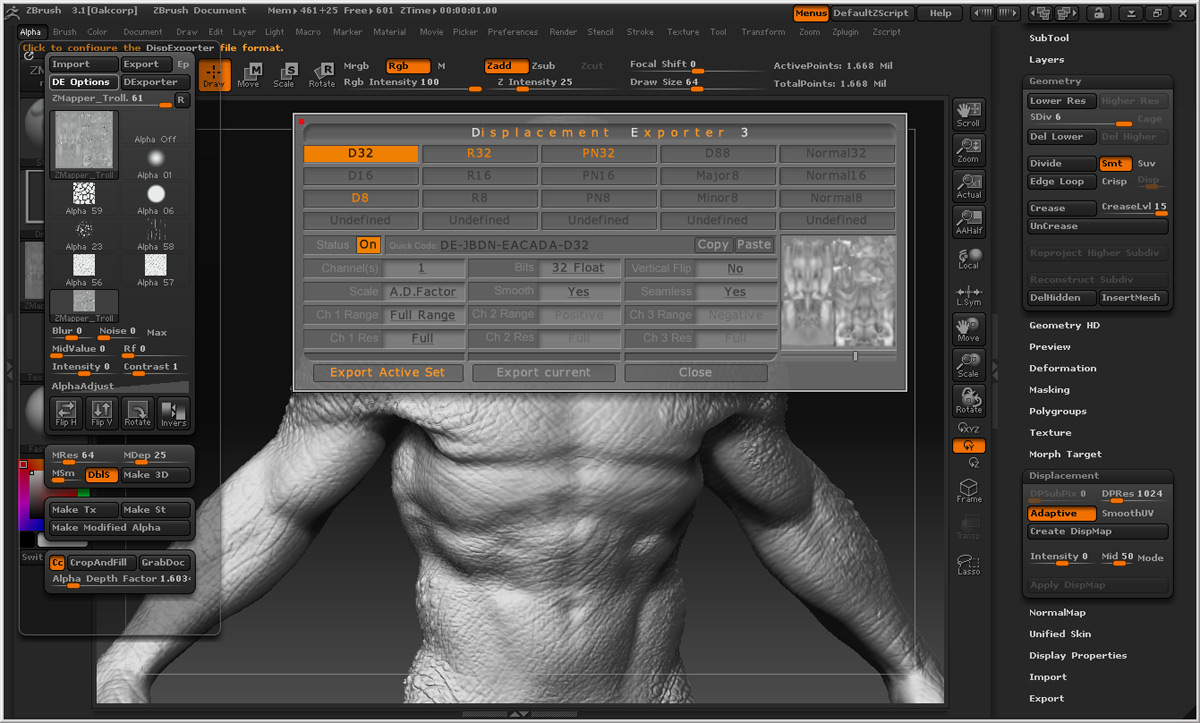Toggle Adaptive displacement mode
Image resolution: width=1200 pixels, height=723 pixels.
pyautogui.click(x=1061, y=513)
